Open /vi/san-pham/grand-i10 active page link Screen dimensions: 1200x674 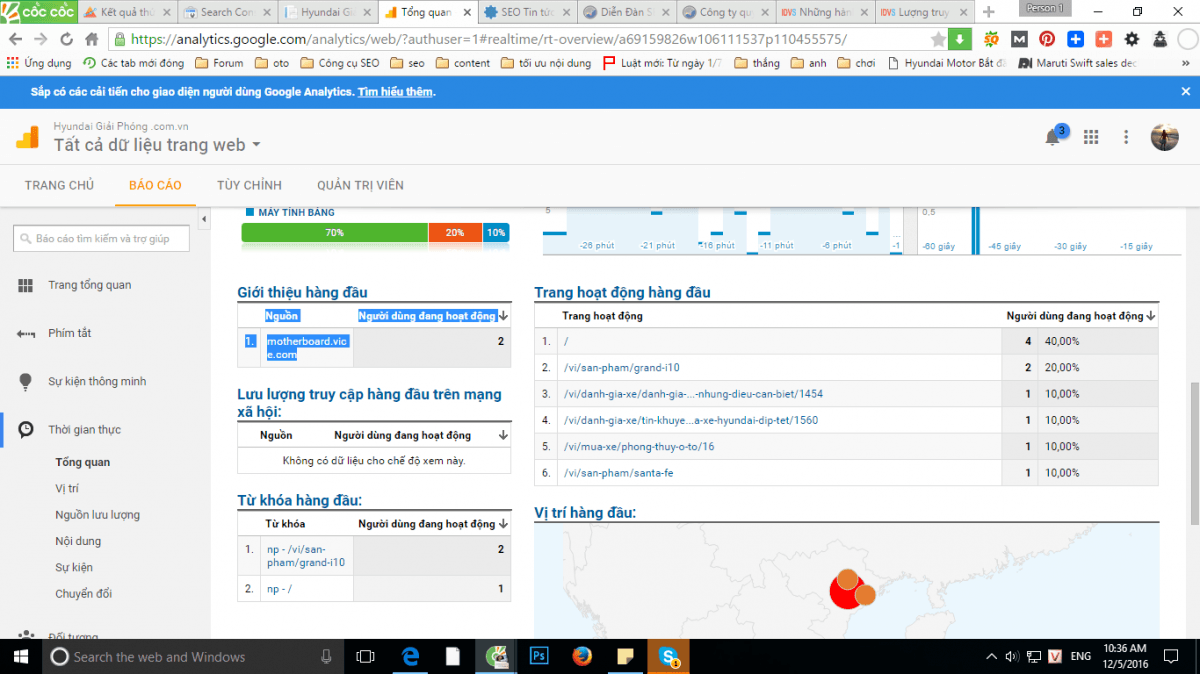pyautogui.click(x=621, y=368)
